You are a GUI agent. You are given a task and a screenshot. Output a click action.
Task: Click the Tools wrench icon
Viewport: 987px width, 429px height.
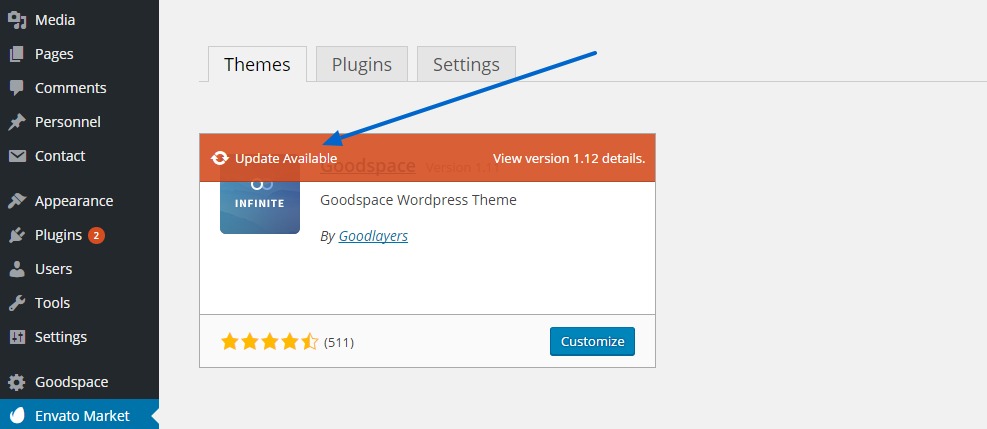click(x=17, y=303)
